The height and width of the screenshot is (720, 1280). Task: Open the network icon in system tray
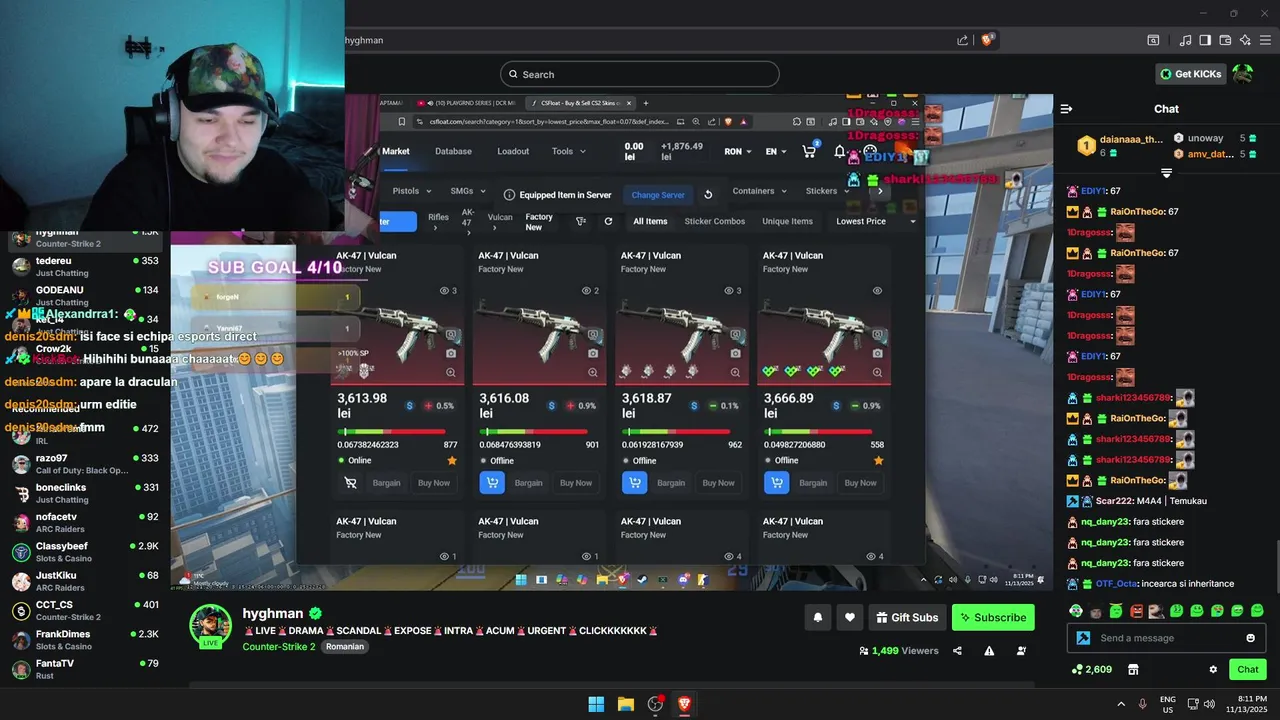tap(1192, 704)
